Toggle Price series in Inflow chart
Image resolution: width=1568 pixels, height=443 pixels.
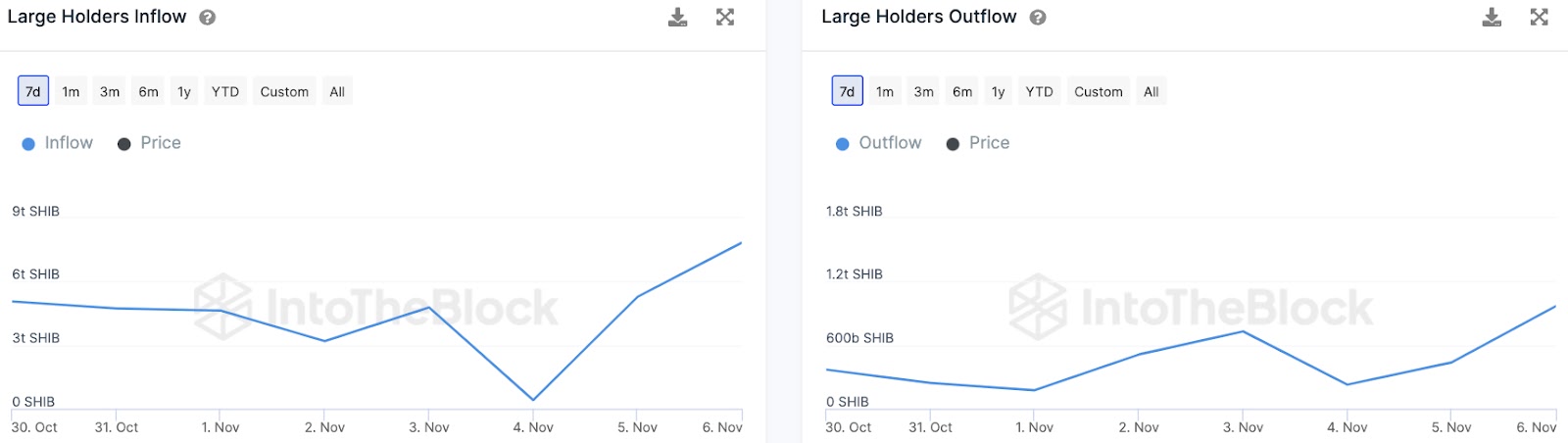click(150, 143)
